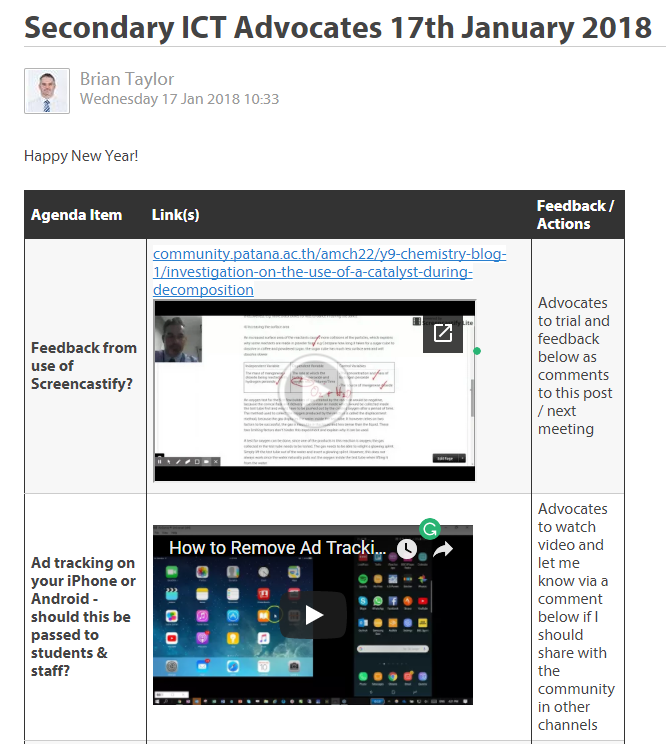
Task: Open the y9-chemistry-blog catalyst investigation link
Action: coord(329,271)
